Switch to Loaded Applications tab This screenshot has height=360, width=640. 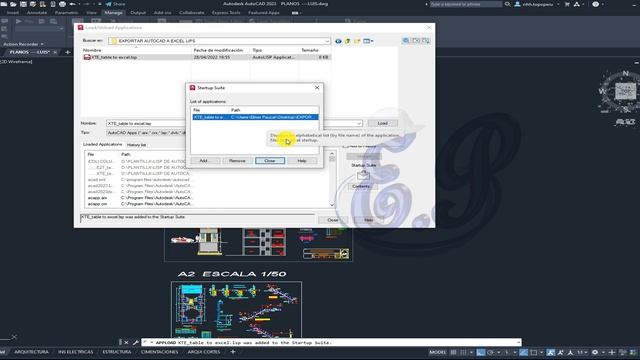click(102, 144)
